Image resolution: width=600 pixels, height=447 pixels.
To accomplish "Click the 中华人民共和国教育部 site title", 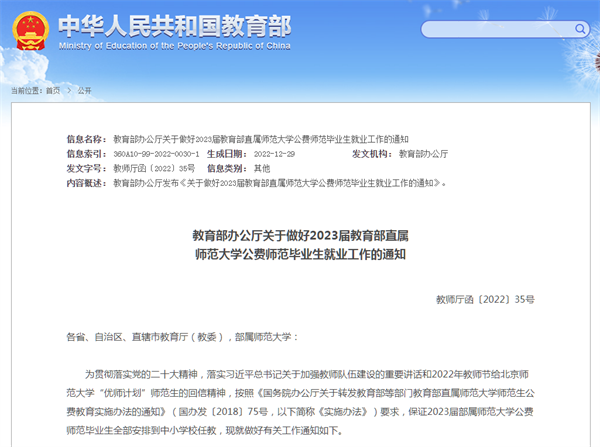I will [x=175, y=26].
